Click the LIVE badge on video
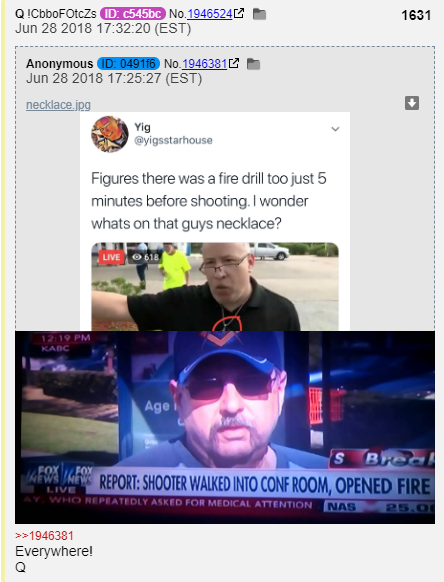Viewport: 444px width, 582px height. point(111,257)
